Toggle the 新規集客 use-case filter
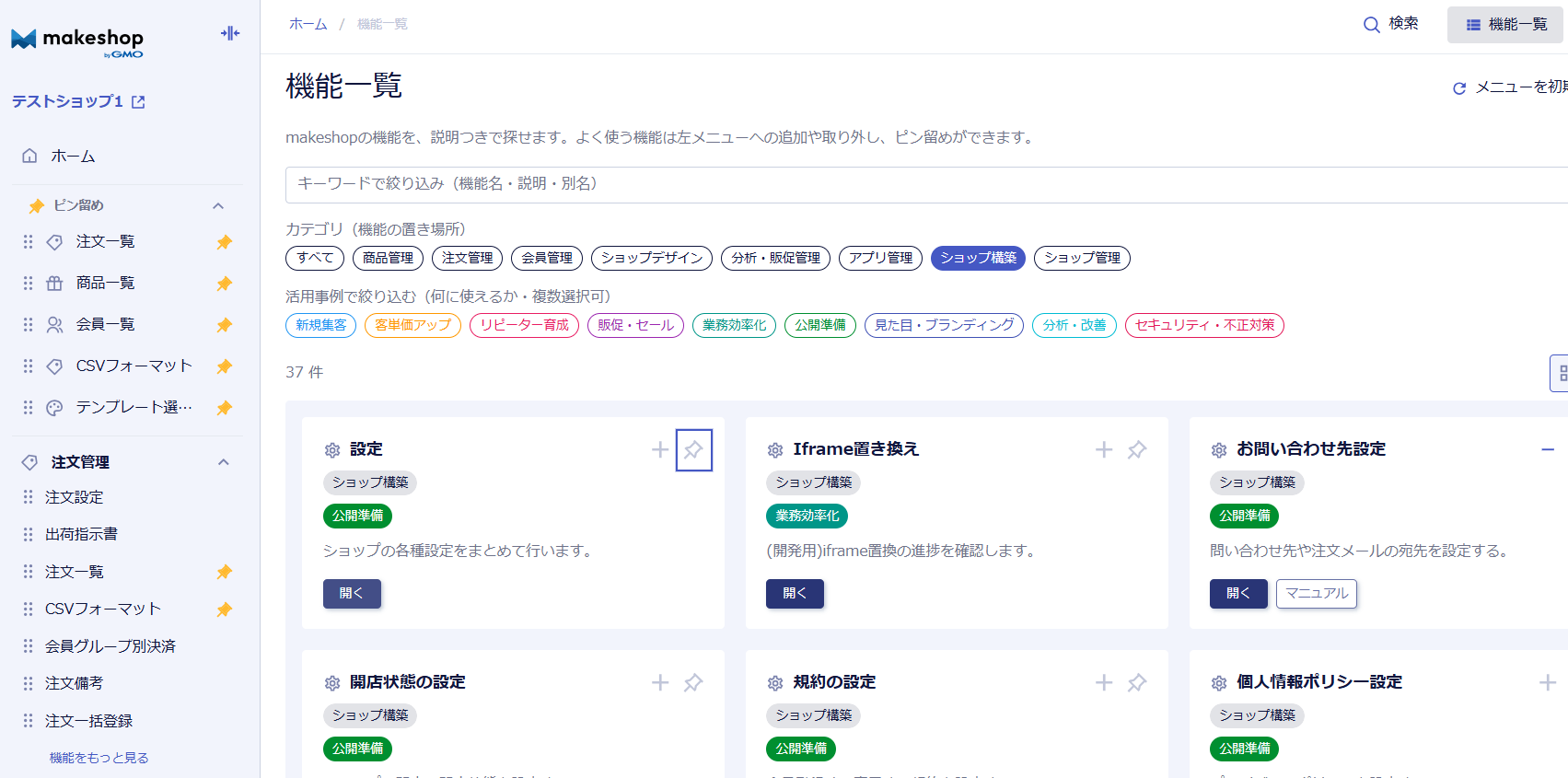 320,325
